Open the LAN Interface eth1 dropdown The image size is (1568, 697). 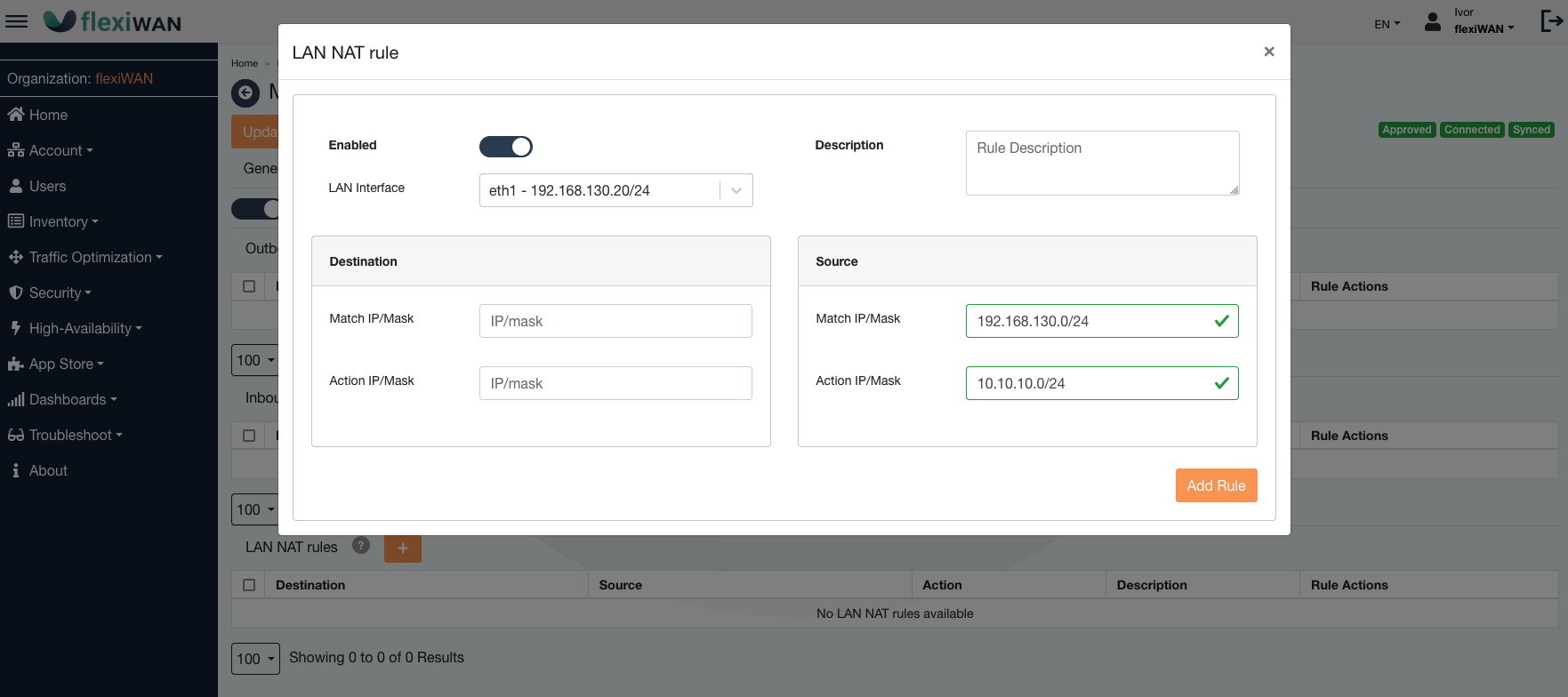coord(615,190)
